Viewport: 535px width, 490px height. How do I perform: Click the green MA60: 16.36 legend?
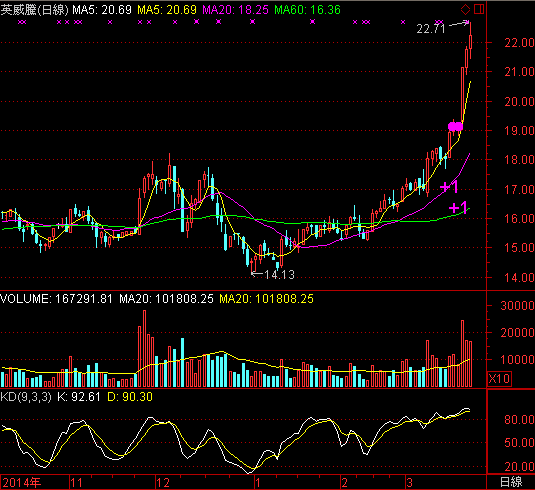click(x=307, y=10)
